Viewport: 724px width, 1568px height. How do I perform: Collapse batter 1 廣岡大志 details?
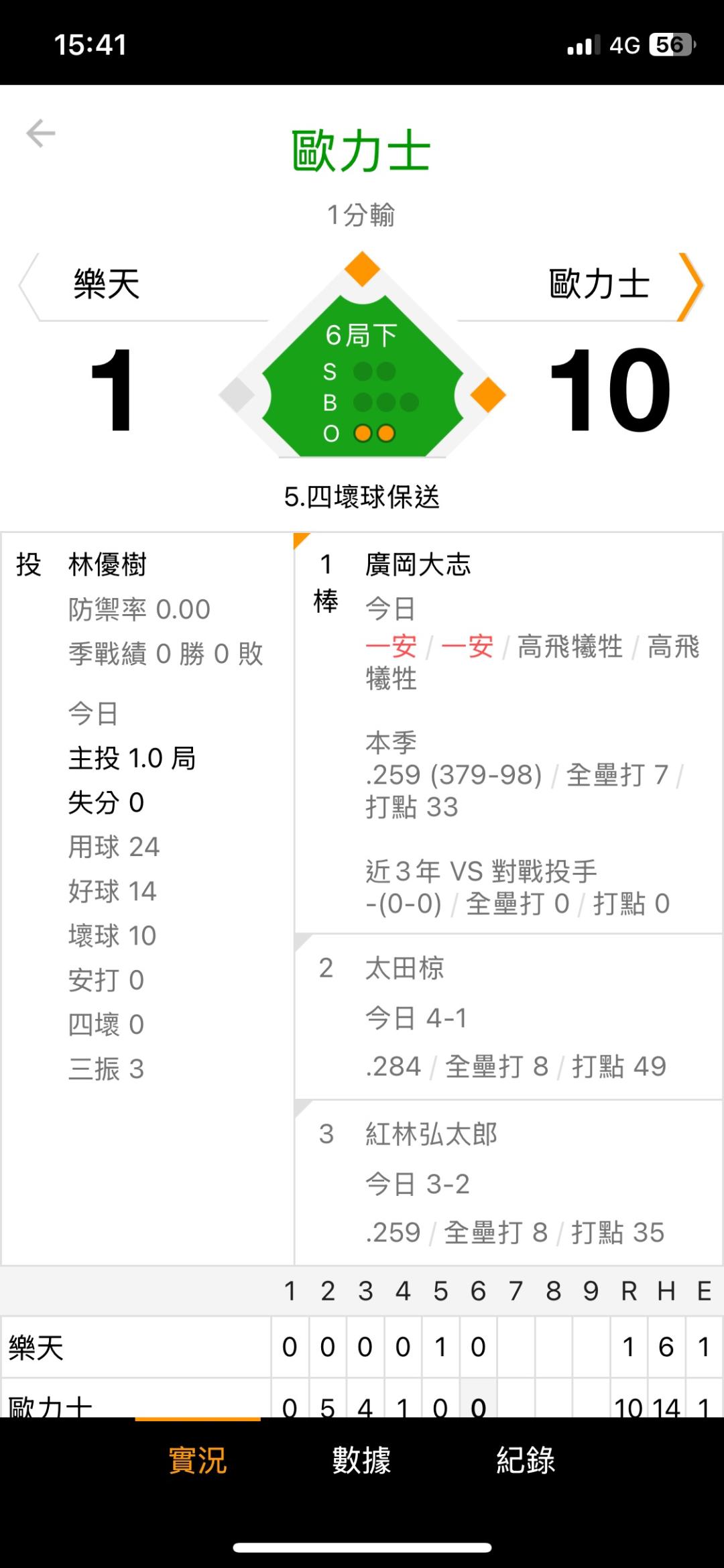point(508,732)
